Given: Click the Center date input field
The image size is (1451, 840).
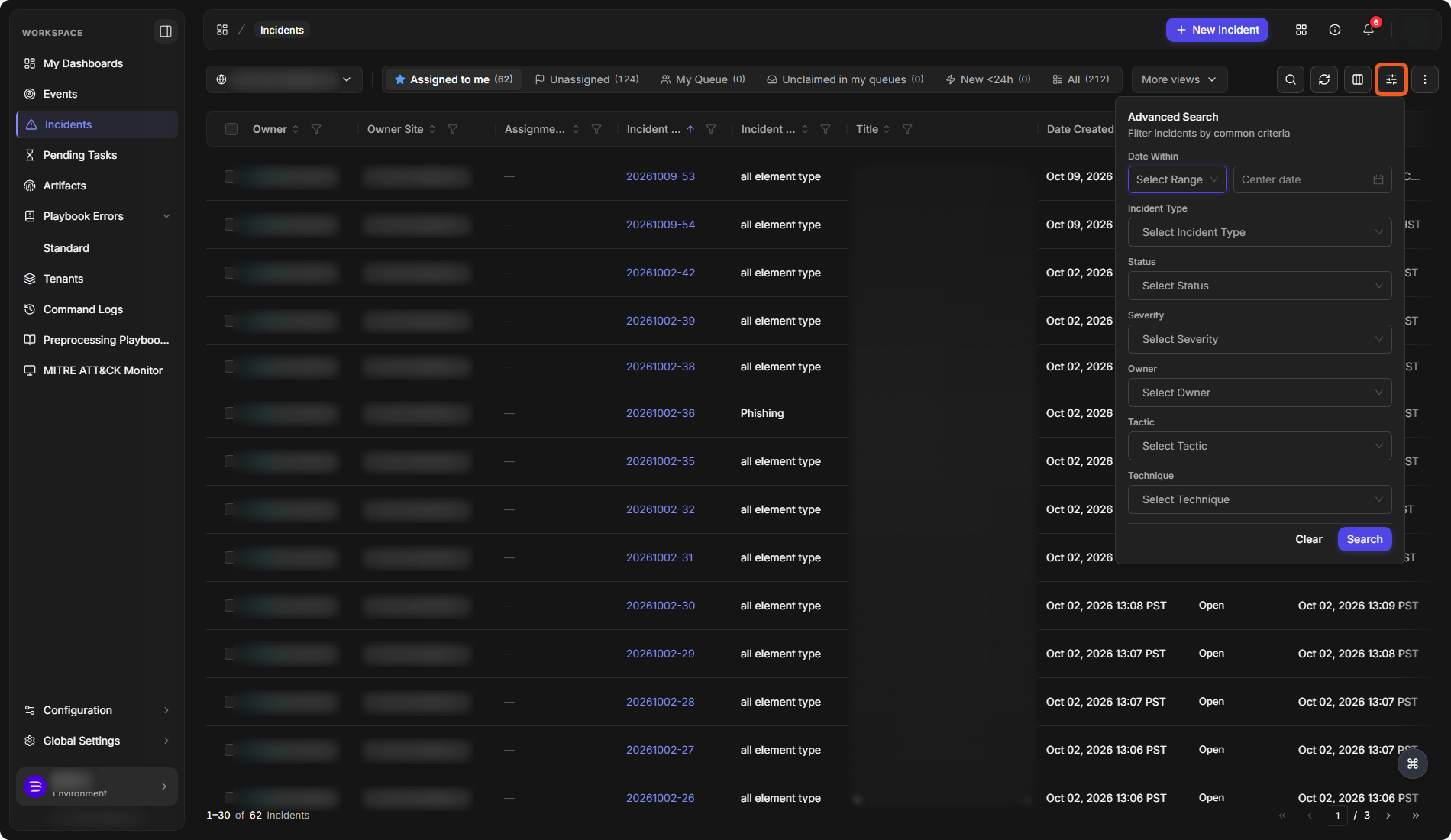Looking at the screenshot, I should [1312, 179].
